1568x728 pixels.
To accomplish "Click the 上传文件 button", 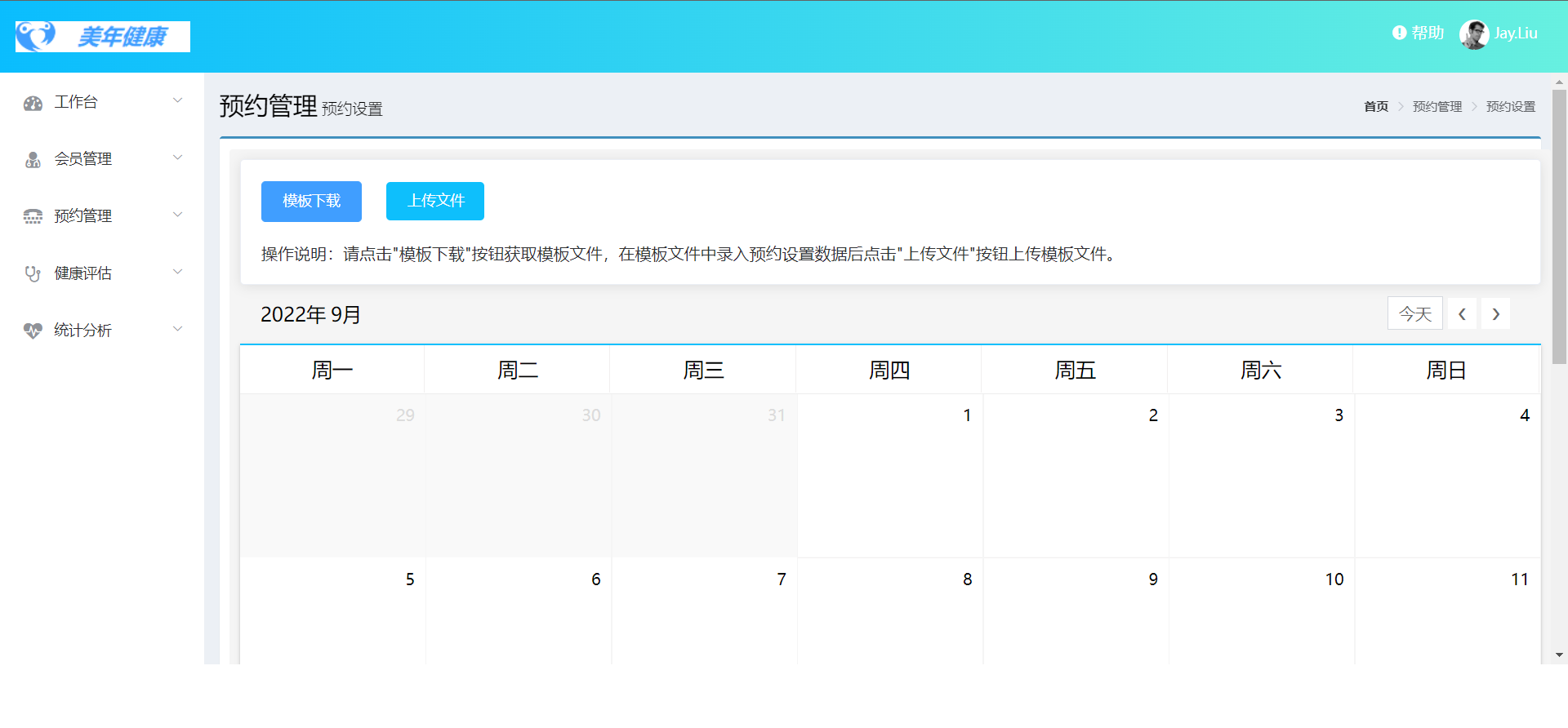I will 435,202.
